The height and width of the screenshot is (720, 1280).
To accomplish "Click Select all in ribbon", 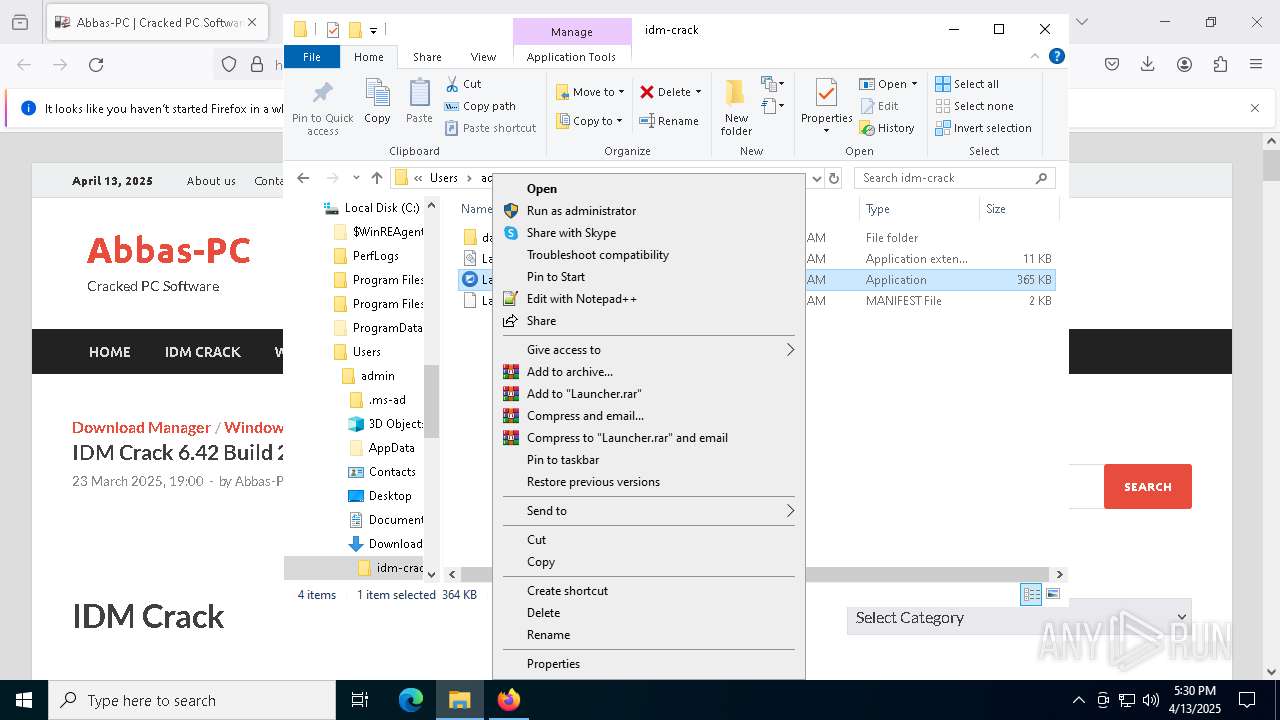I will tap(967, 84).
